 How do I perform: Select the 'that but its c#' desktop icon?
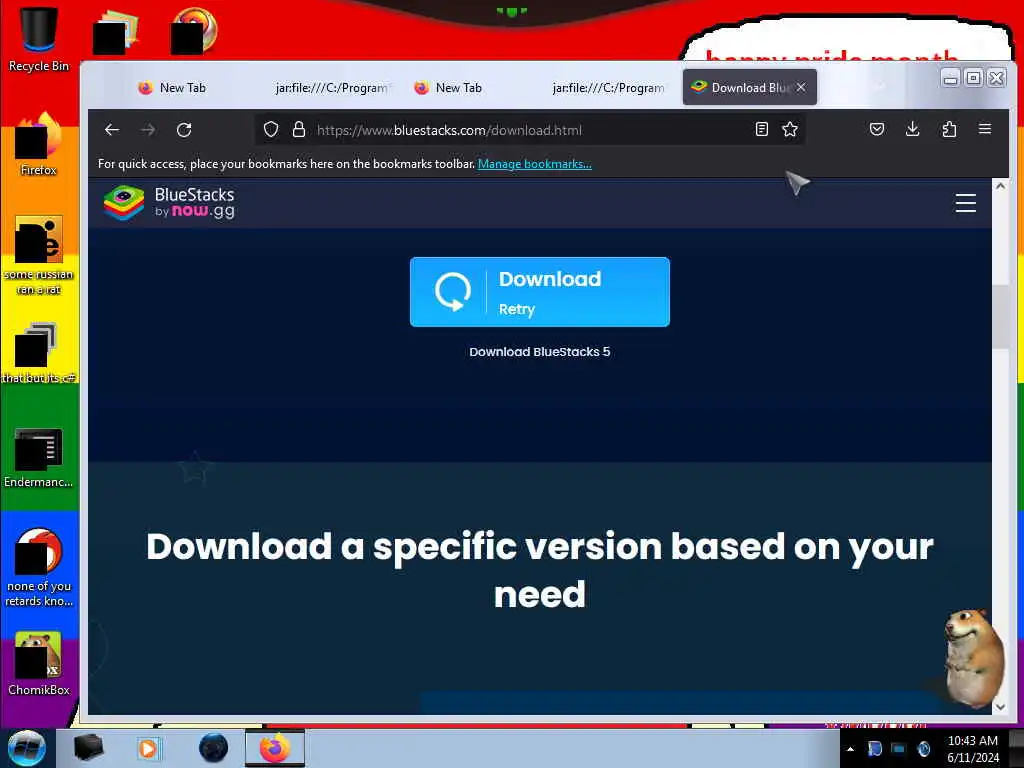coord(39,353)
